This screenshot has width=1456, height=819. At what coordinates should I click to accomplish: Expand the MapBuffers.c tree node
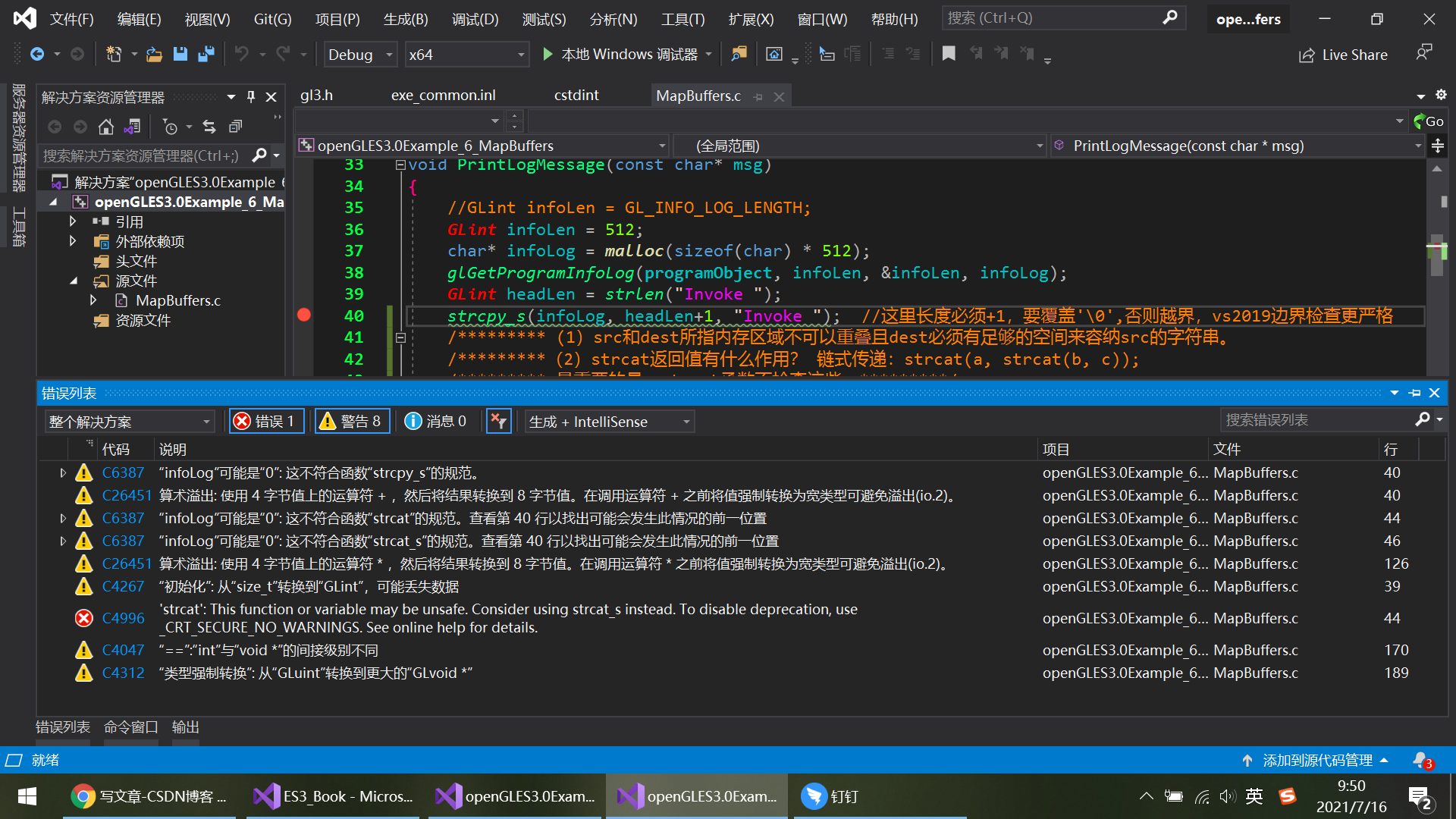point(93,300)
